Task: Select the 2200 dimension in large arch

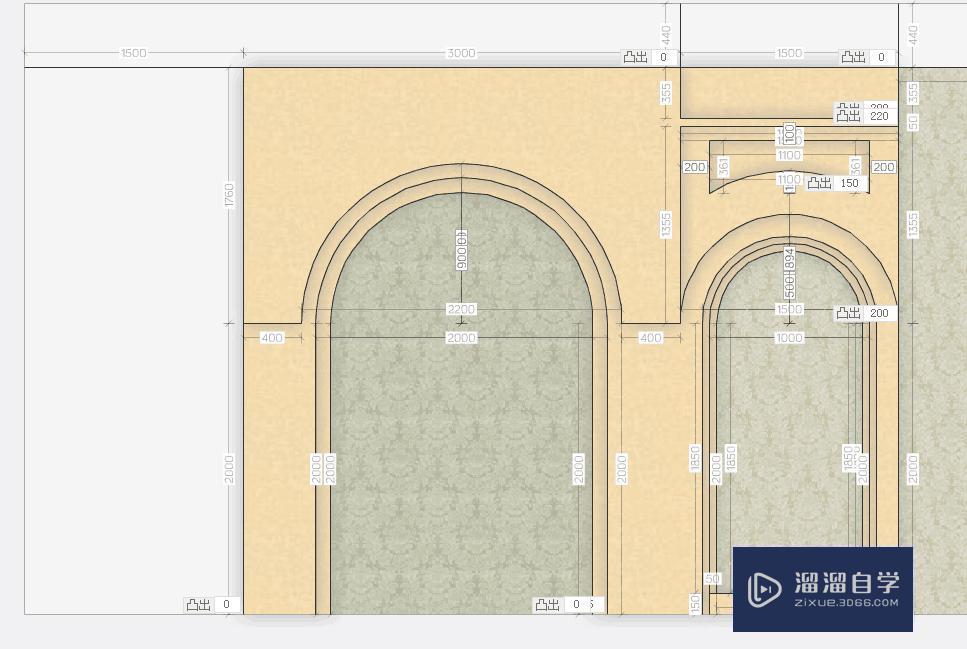Action: click(x=461, y=310)
